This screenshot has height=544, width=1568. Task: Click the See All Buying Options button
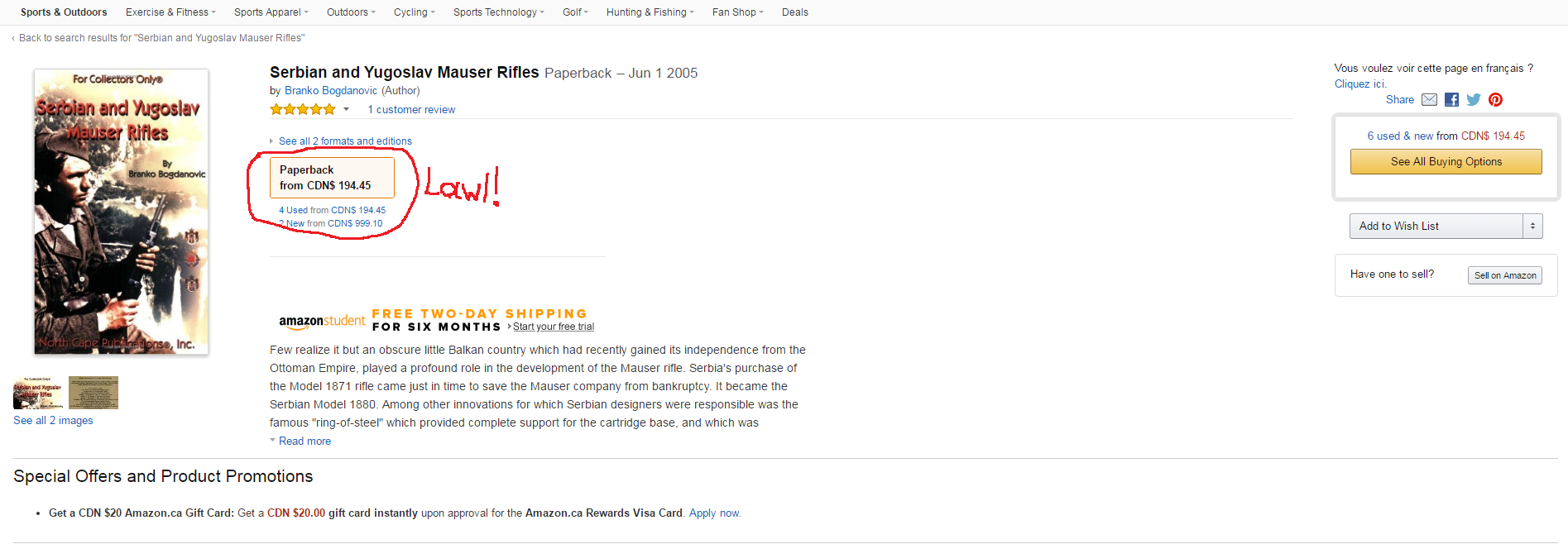point(1446,162)
